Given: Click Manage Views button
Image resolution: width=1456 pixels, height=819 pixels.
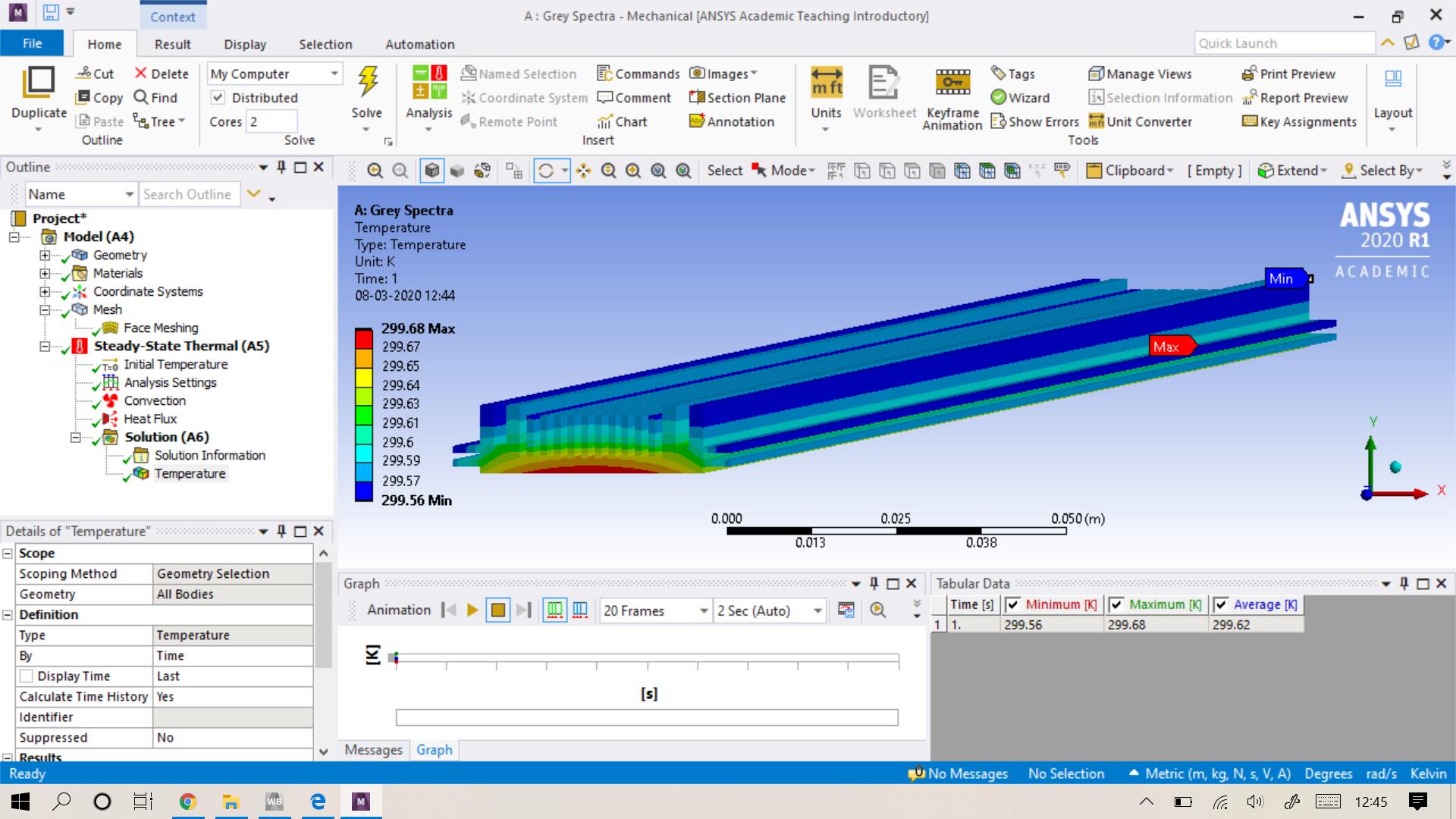Looking at the screenshot, I should tap(1141, 74).
